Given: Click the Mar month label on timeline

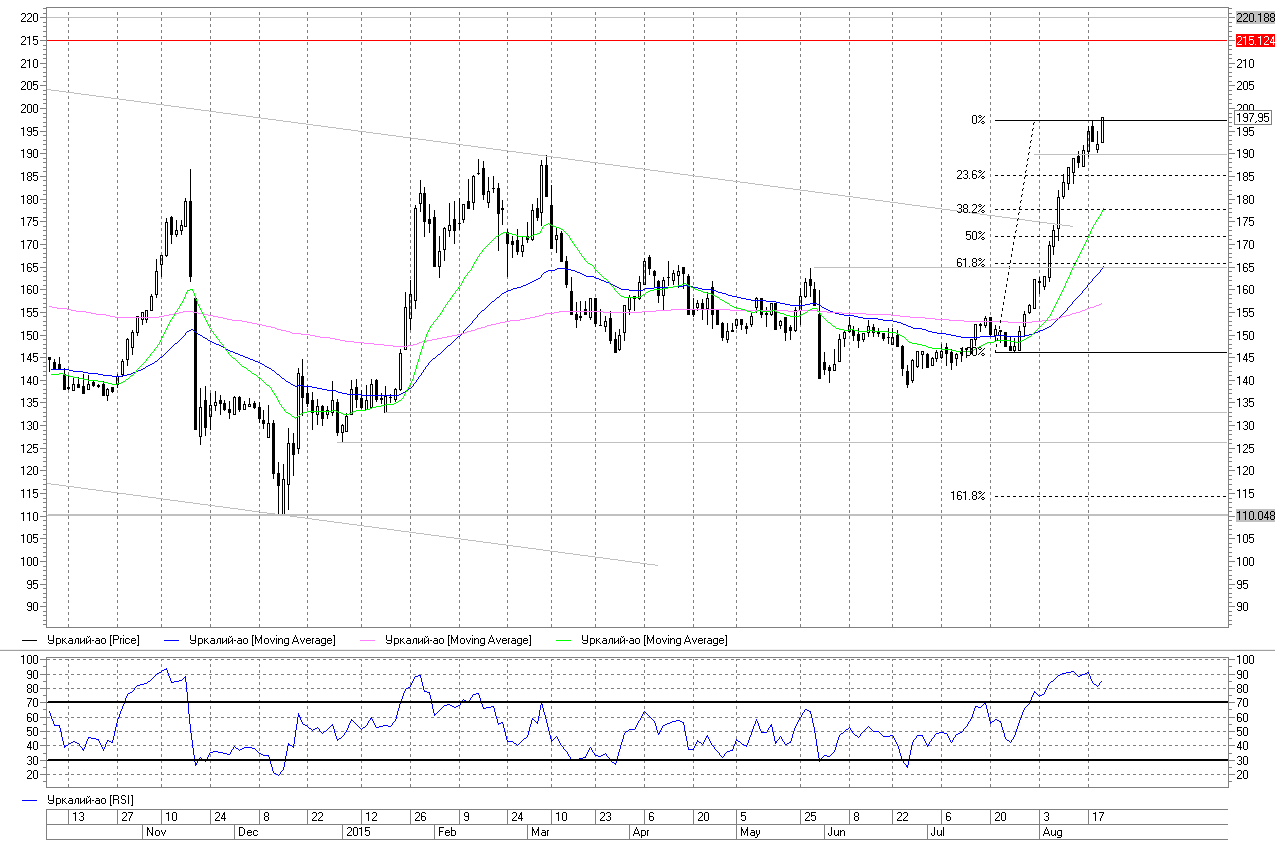Looking at the screenshot, I should point(541,831).
